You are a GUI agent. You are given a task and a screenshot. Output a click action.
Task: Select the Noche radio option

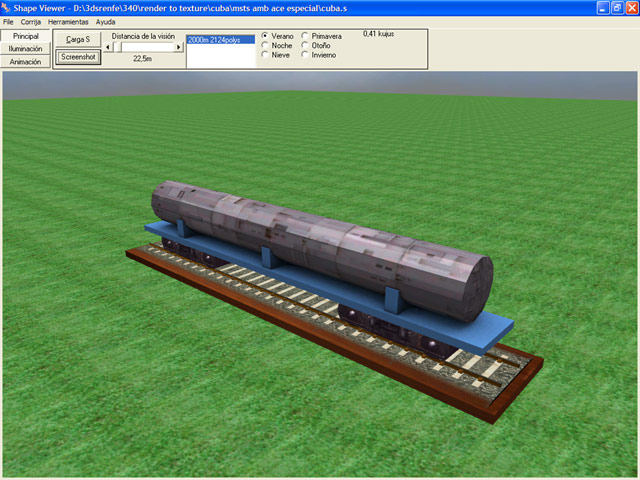[265, 46]
